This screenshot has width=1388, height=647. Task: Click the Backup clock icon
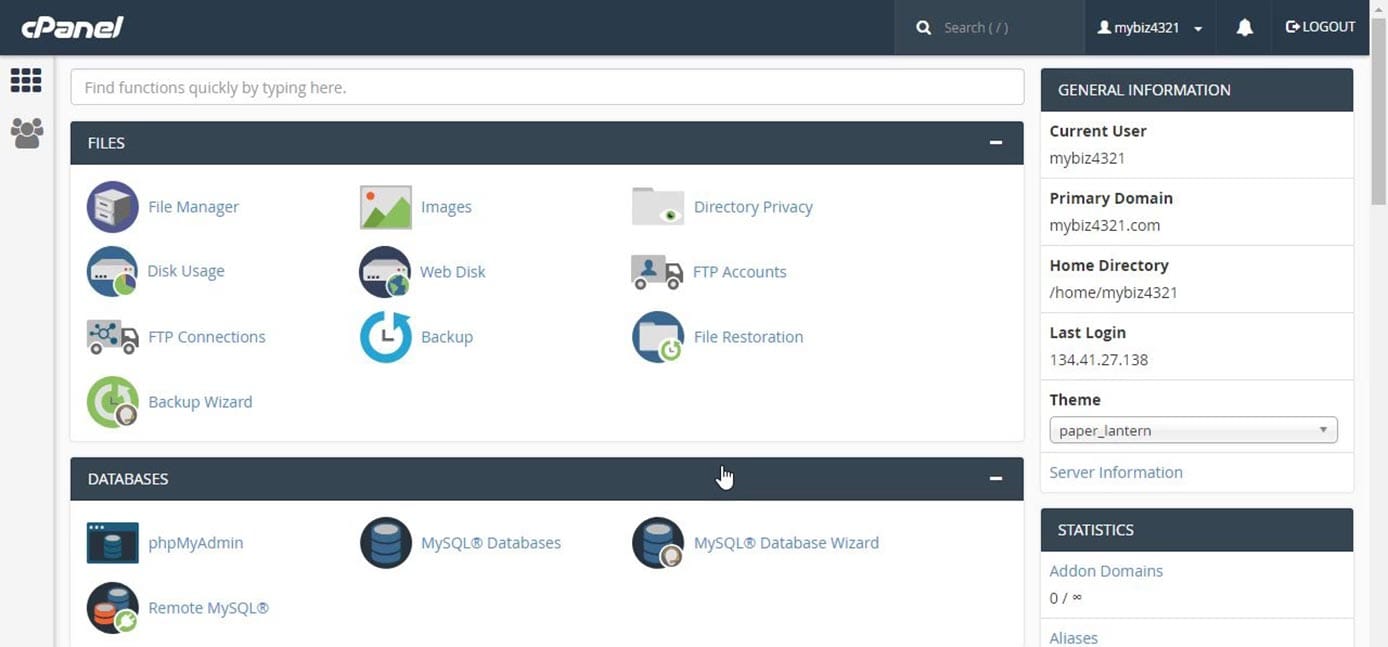(x=385, y=337)
